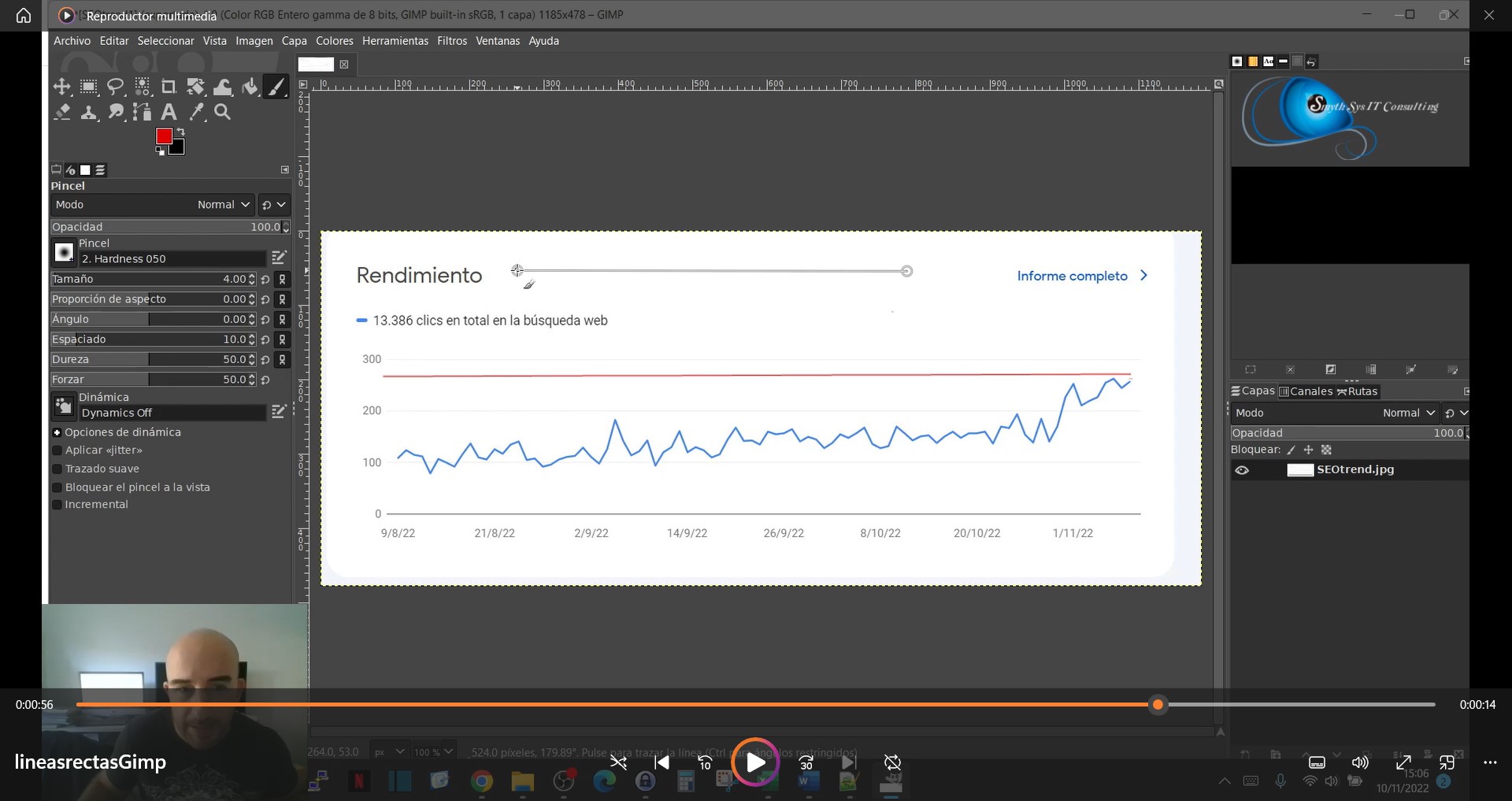
Task: Tick the Incremental checkbox
Action: coord(57,505)
